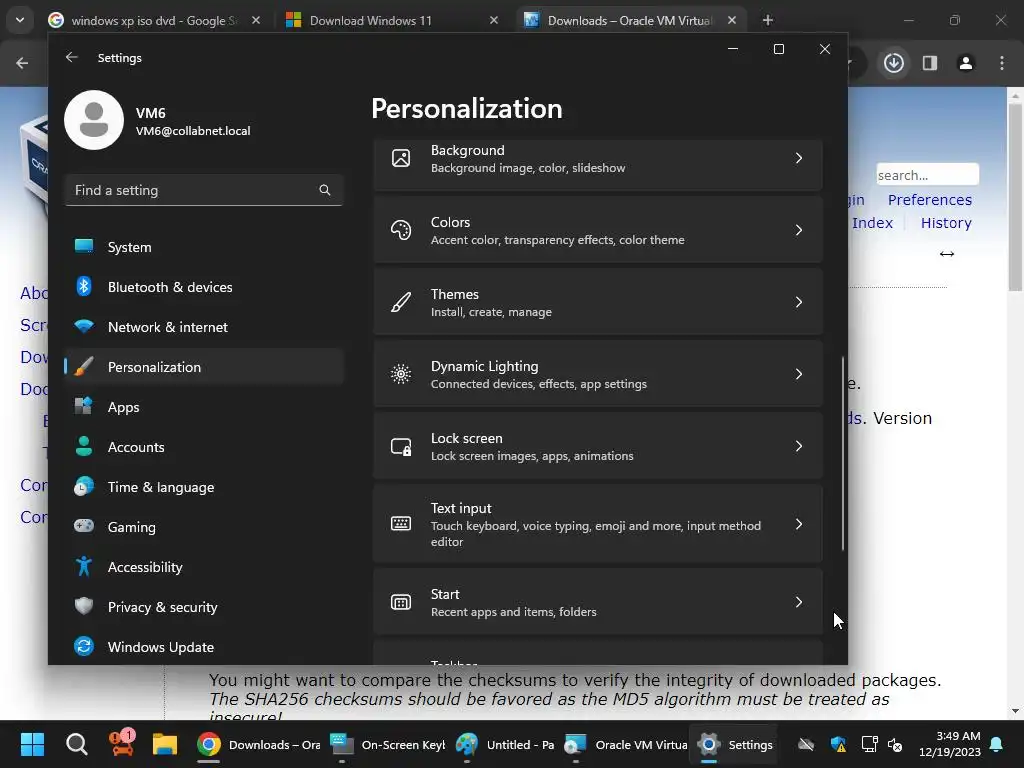Open System settings icon in sidebar
Image resolution: width=1024 pixels, height=768 pixels.
pos(84,246)
